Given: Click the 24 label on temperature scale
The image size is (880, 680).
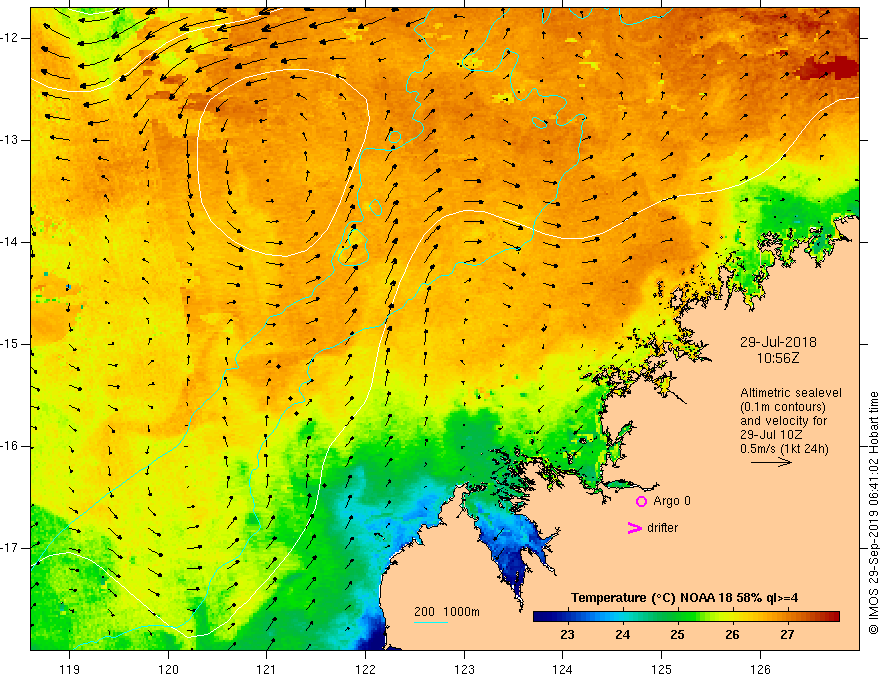Looking at the screenshot, I should click(622, 635).
